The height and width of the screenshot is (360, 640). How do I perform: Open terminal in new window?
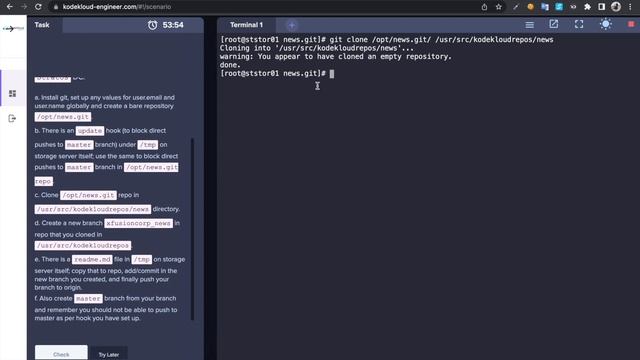click(x=554, y=24)
